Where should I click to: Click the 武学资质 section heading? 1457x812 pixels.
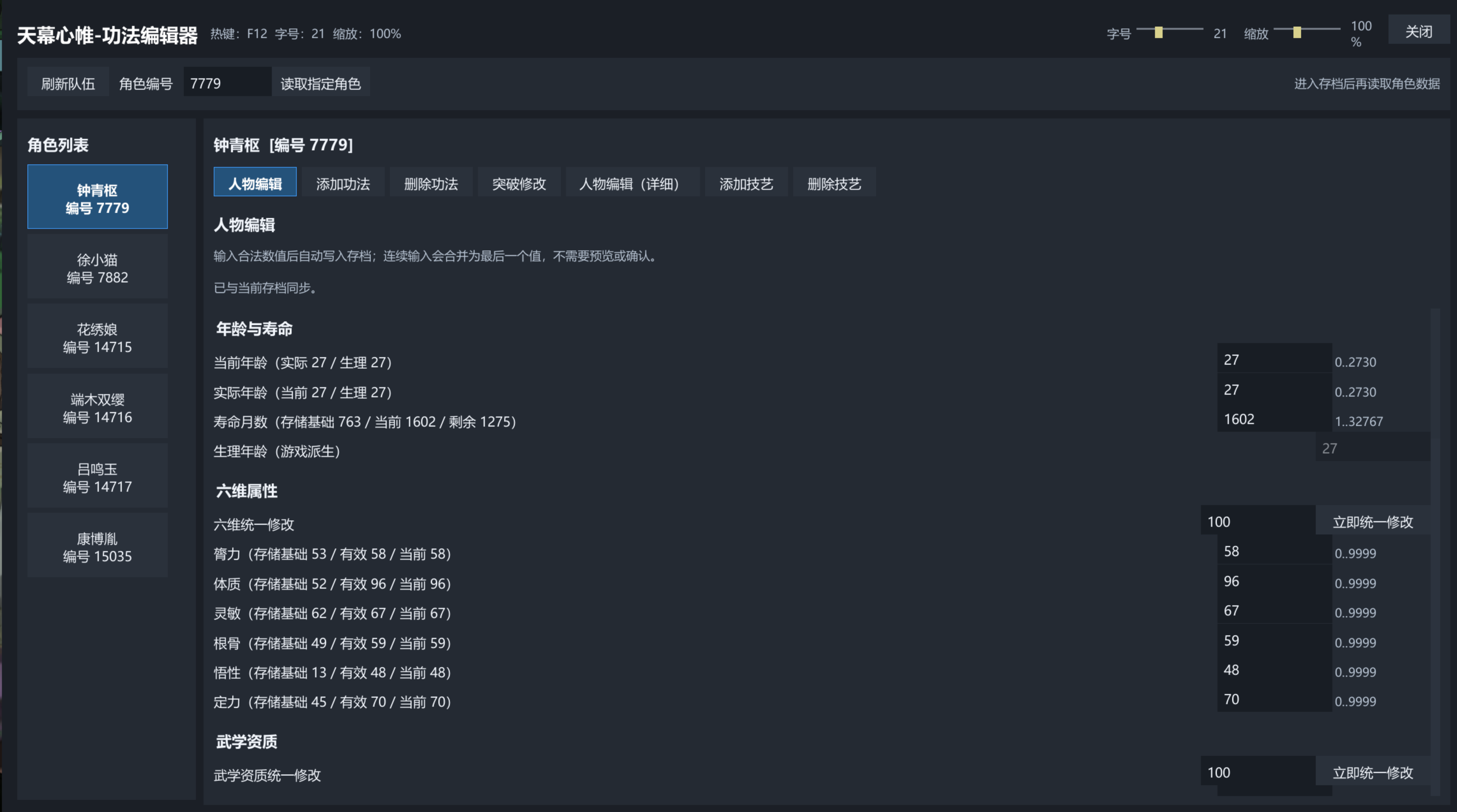(x=247, y=741)
